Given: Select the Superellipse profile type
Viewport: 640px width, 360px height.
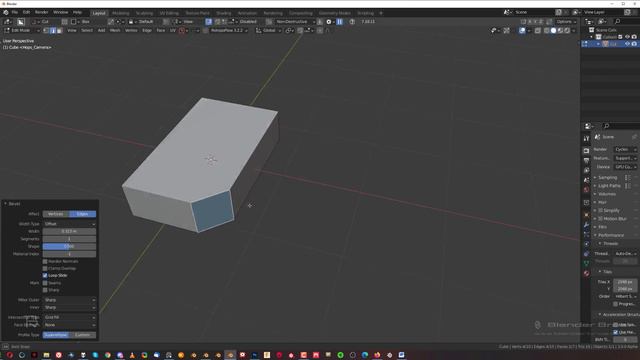Looking at the screenshot, I should (56, 335).
